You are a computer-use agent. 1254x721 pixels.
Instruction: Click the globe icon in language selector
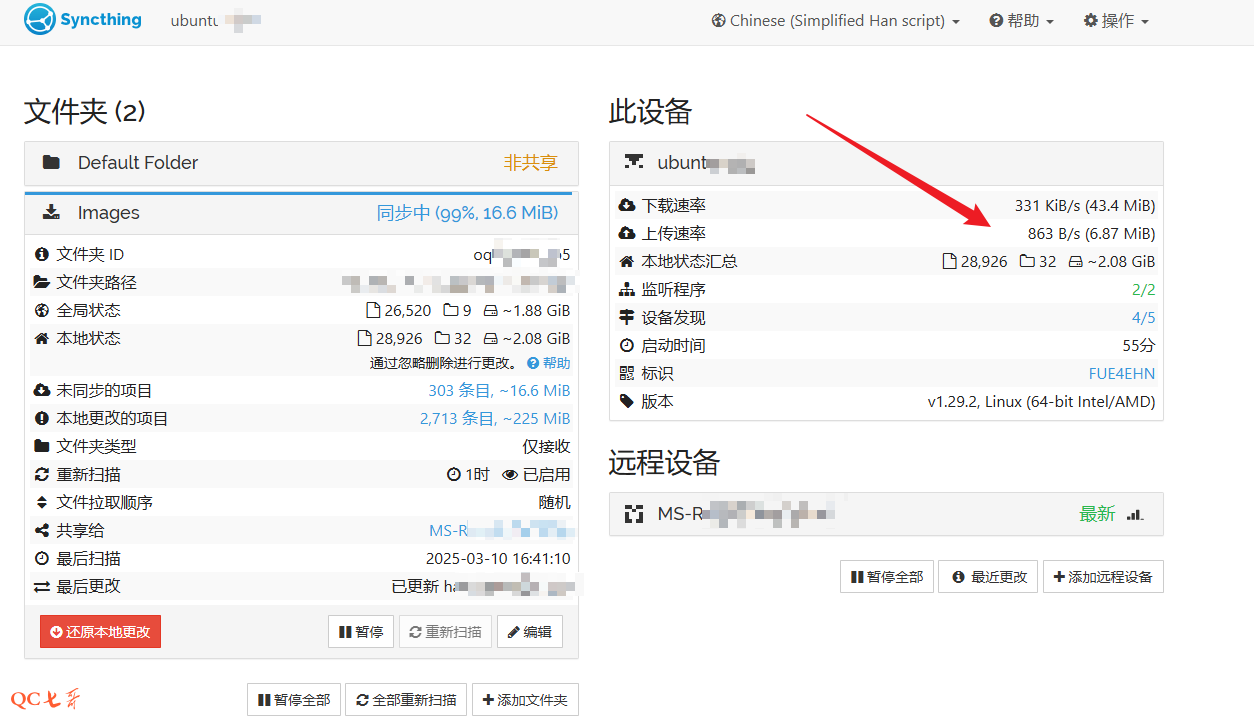point(718,21)
